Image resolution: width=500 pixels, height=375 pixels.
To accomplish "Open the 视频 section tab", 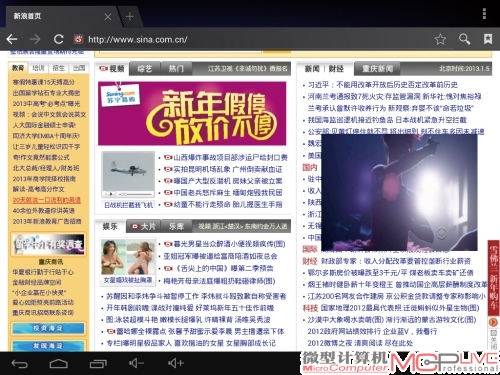I will 112,69.
